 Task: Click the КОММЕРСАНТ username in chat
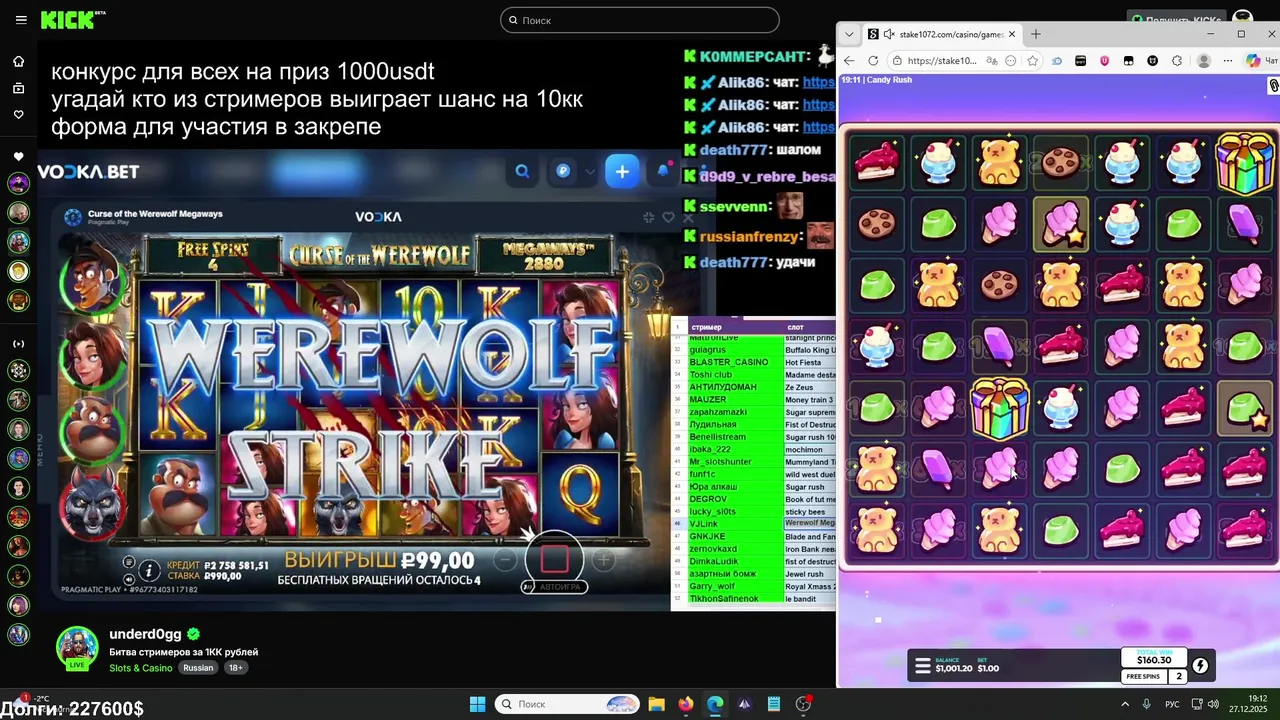(753, 56)
